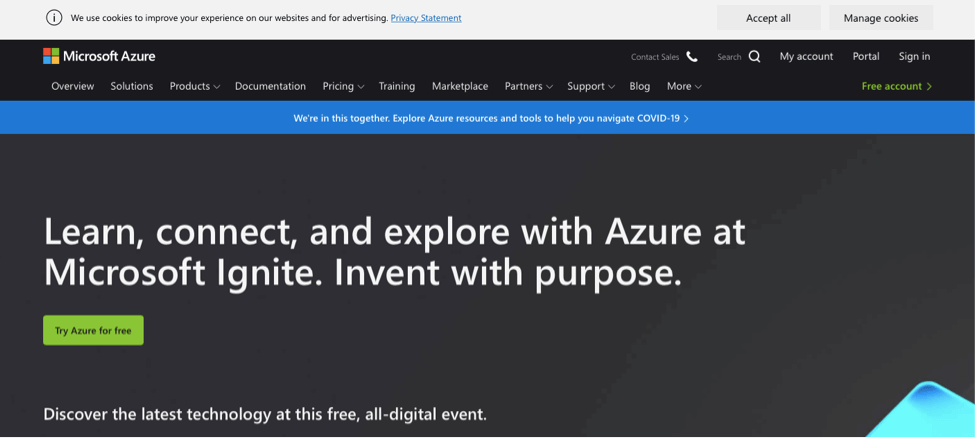Open Manage cookies options

[880, 18]
